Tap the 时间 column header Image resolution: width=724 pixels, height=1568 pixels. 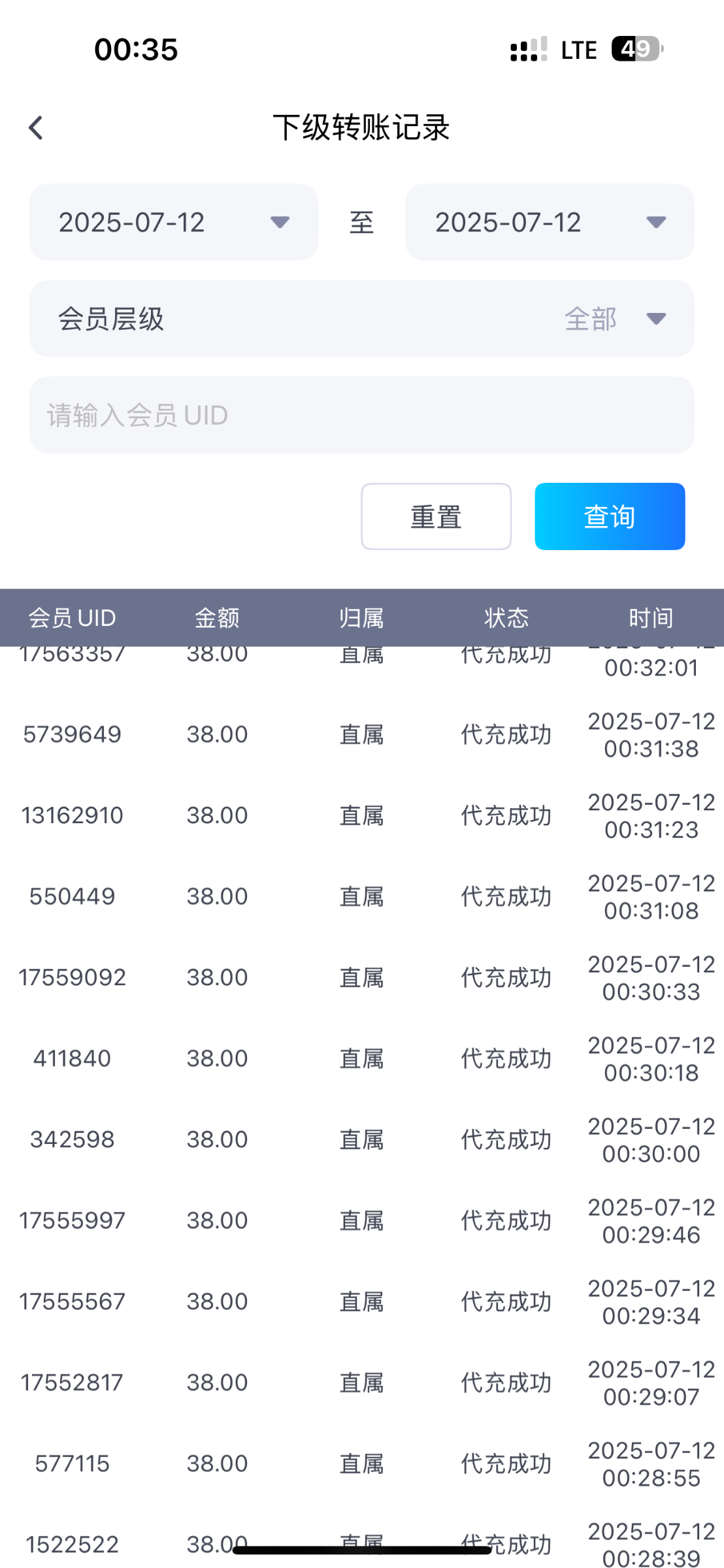pyautogui.click(x=651, y=618)
